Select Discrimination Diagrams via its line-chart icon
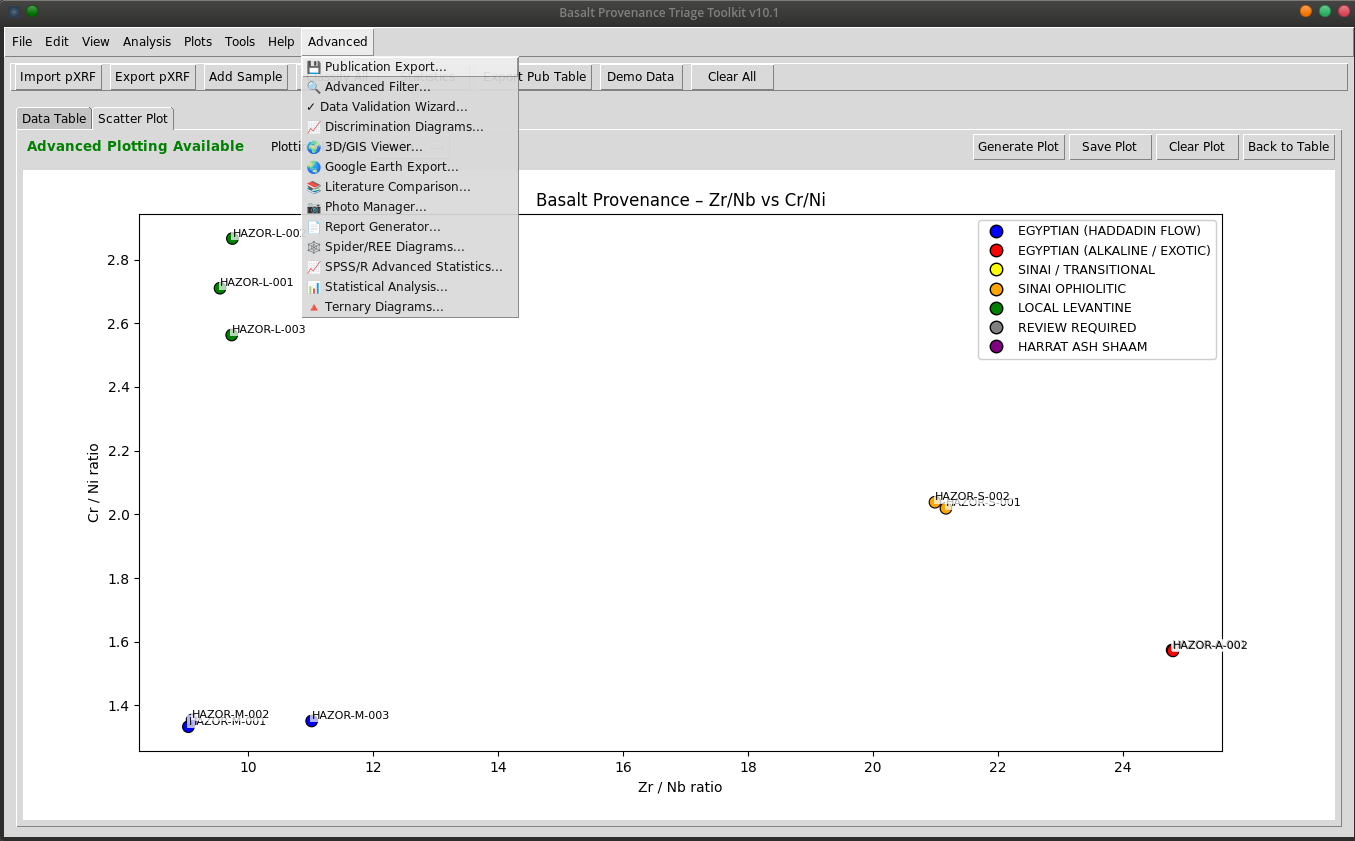1355x841 pixels. [x=313, y=126]
